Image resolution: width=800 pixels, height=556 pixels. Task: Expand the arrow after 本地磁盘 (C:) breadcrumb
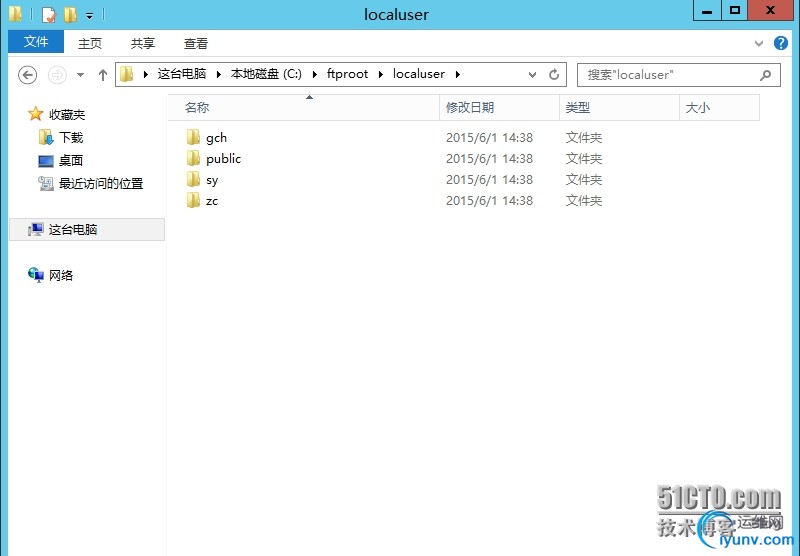[x=315, y=74]
